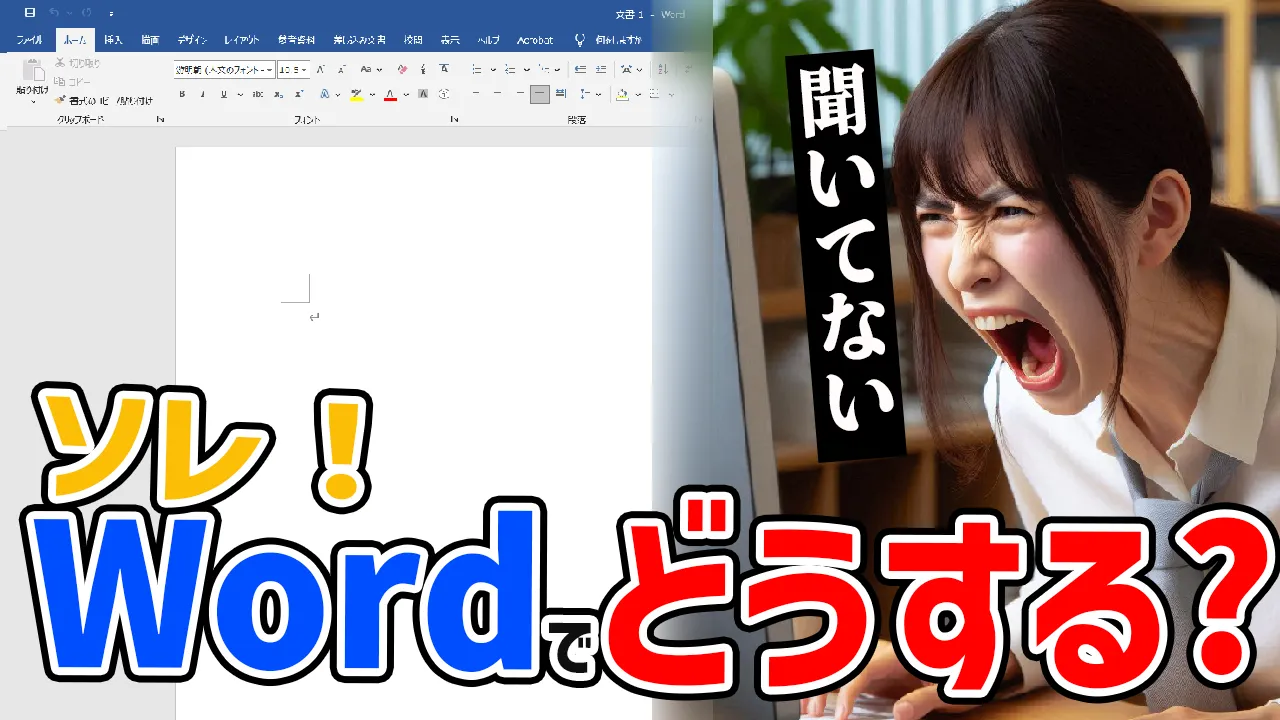Click the ファイル (File) button
The height and width of the screenshot is (720, 1280).
29,40
